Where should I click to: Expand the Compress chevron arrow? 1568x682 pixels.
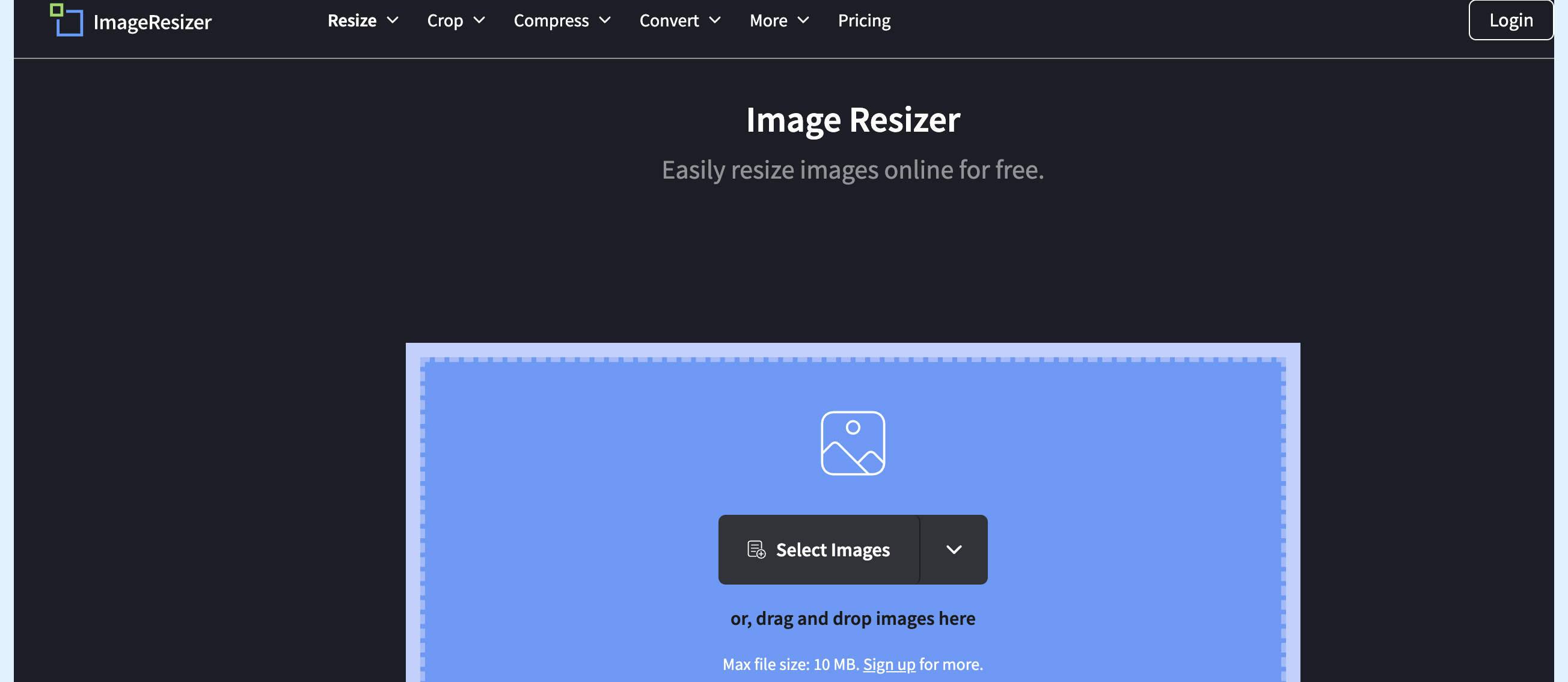604,20
